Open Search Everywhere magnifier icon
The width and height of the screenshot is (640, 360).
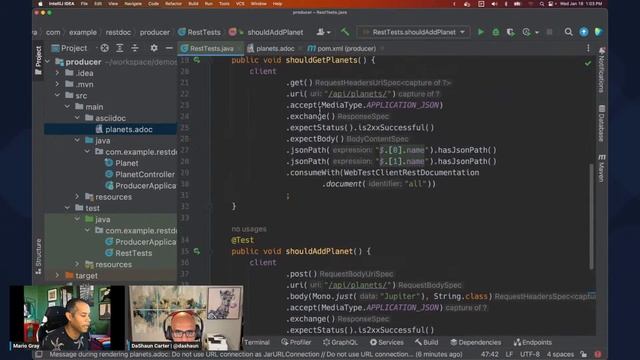(x=568, y=32)
